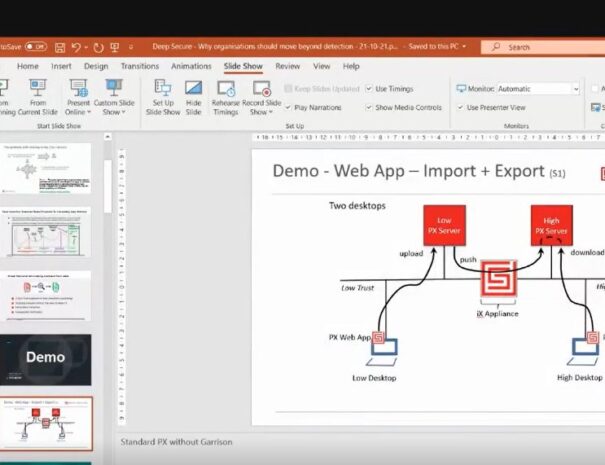Open Set Up Slide Show dialog
Image resolution: width=605 pixels, height=465 pixels.
[x=163, y=97]
